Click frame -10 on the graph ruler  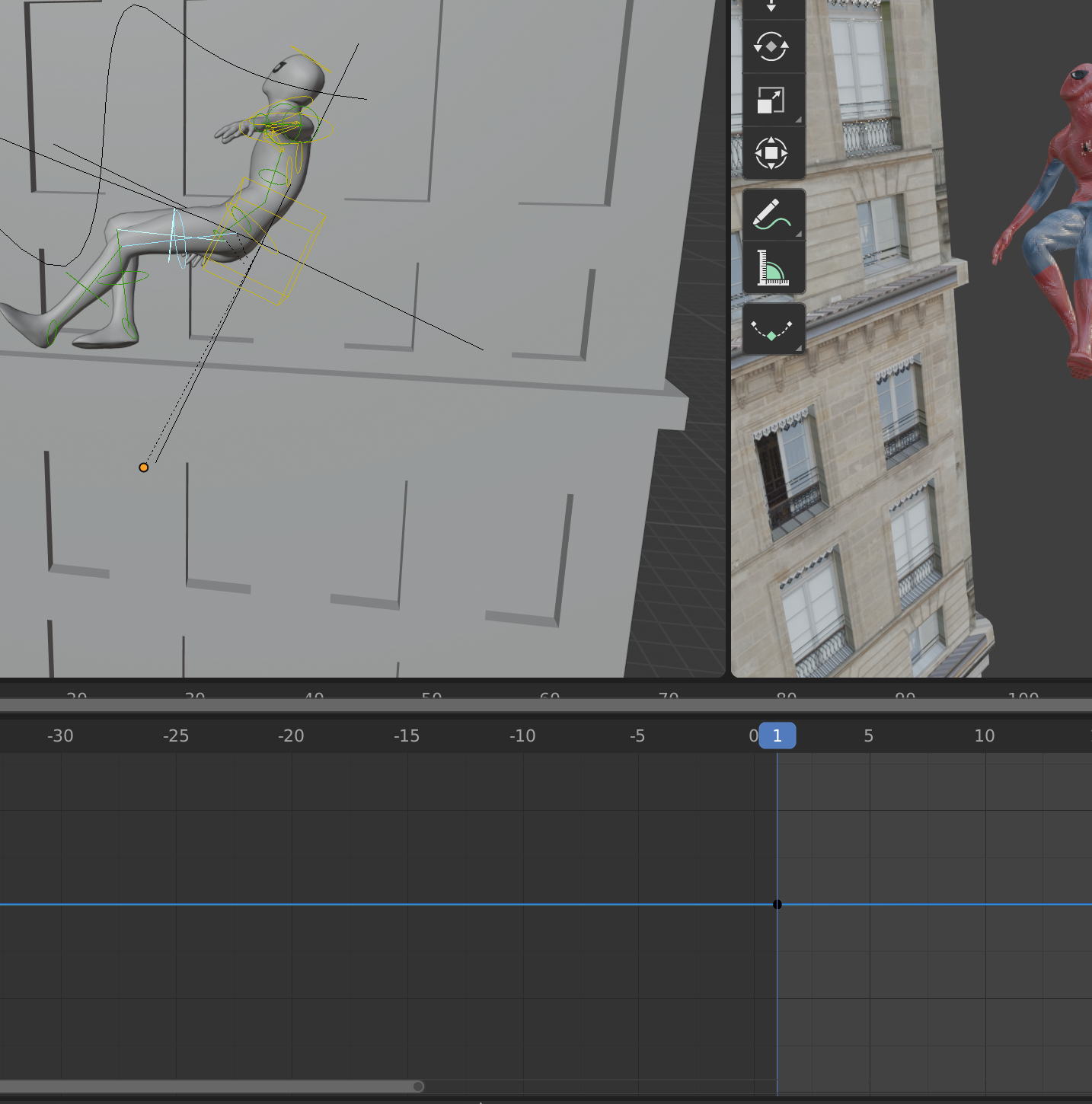point(522,735)
